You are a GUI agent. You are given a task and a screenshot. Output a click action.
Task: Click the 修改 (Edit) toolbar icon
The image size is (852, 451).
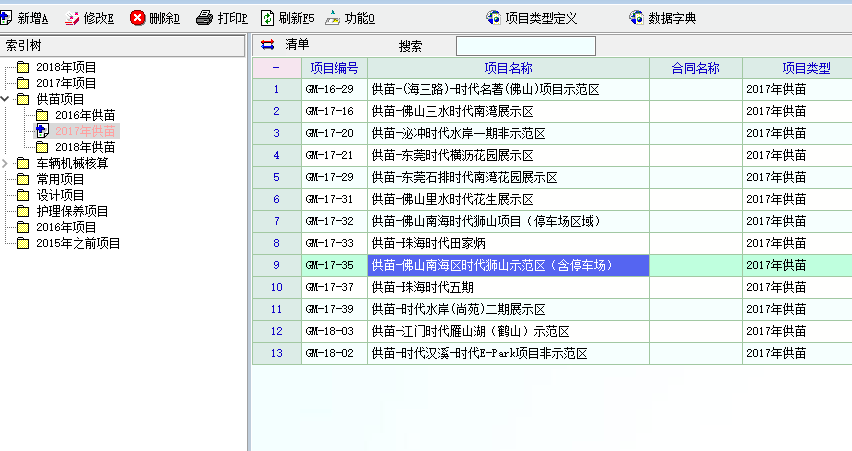[x=73, y=18]
